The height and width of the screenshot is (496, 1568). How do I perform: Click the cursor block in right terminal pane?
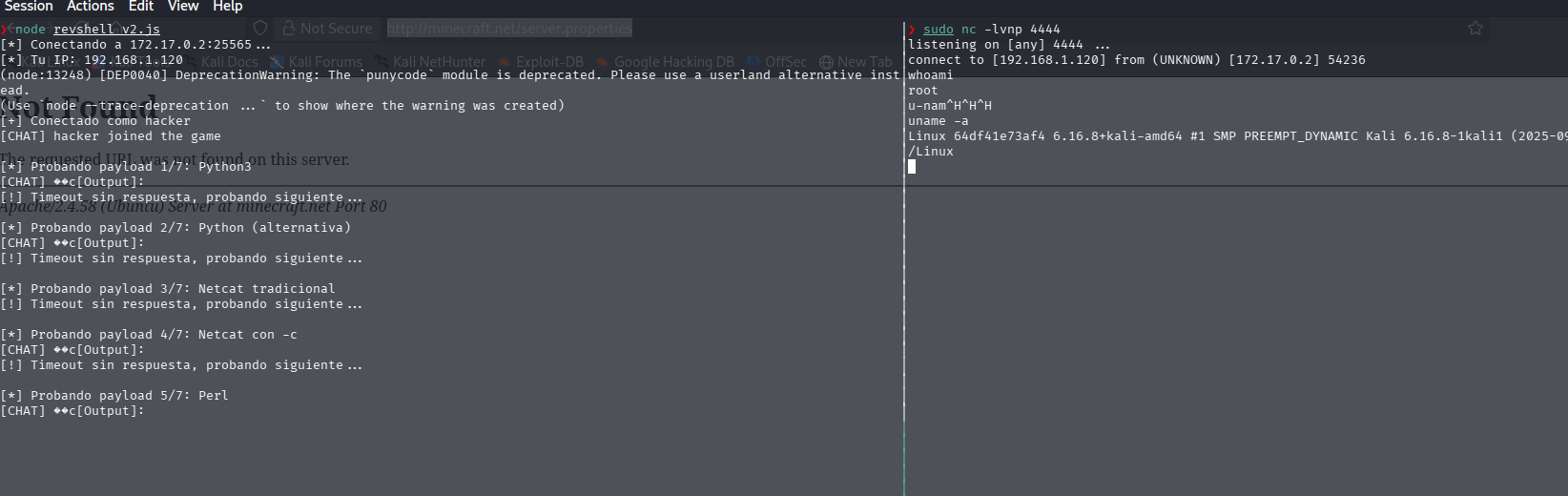point(912,167)
